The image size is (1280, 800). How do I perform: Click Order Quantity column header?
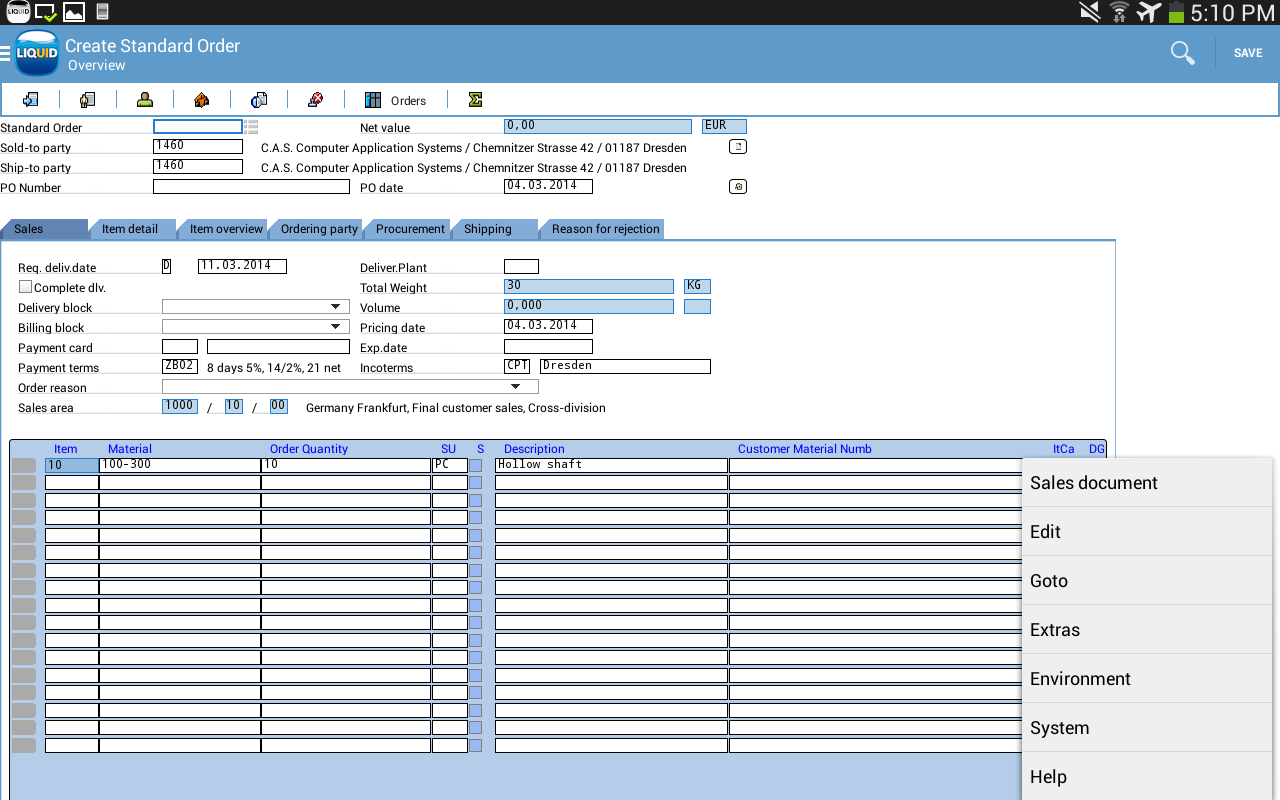coord(309,449)
